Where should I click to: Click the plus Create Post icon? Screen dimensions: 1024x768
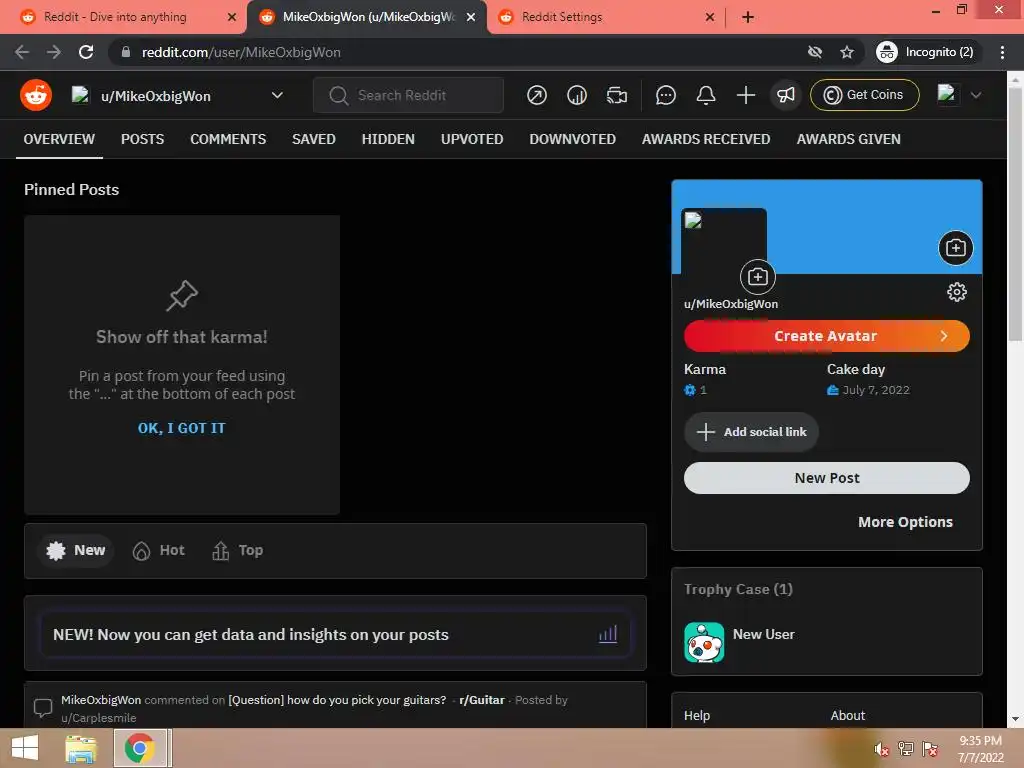click(746, 95)
